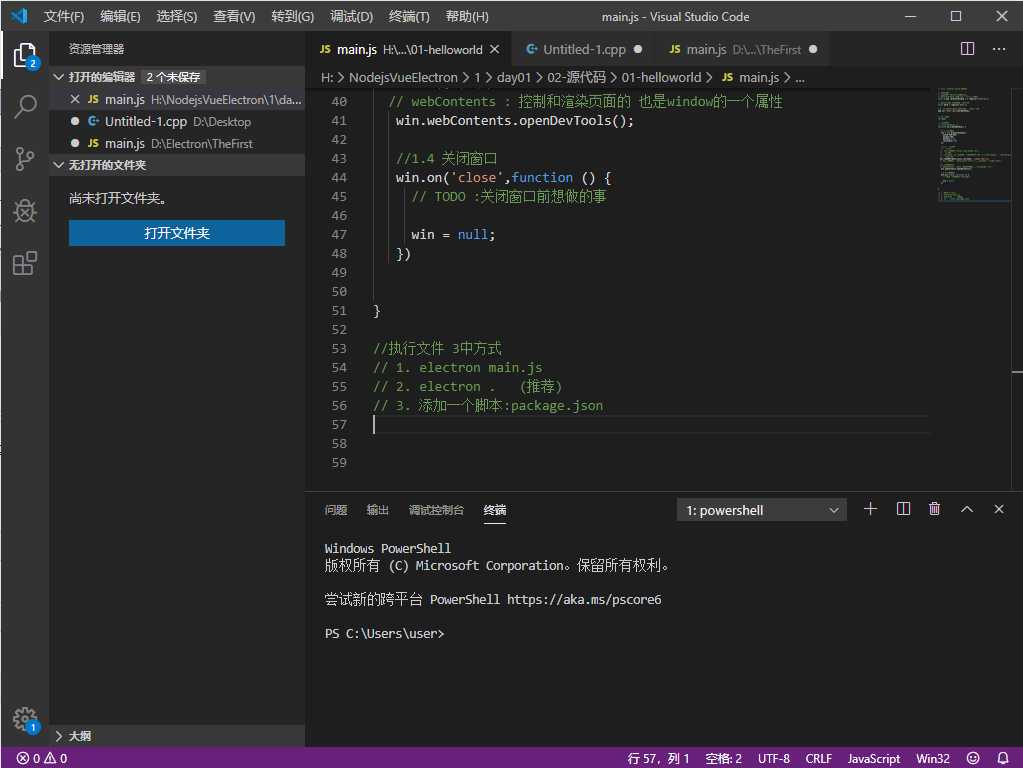Click the aka.ms/pscore6 link in terminal
The height and width of the screenshot is (768, 1023).
coord(584,600)
